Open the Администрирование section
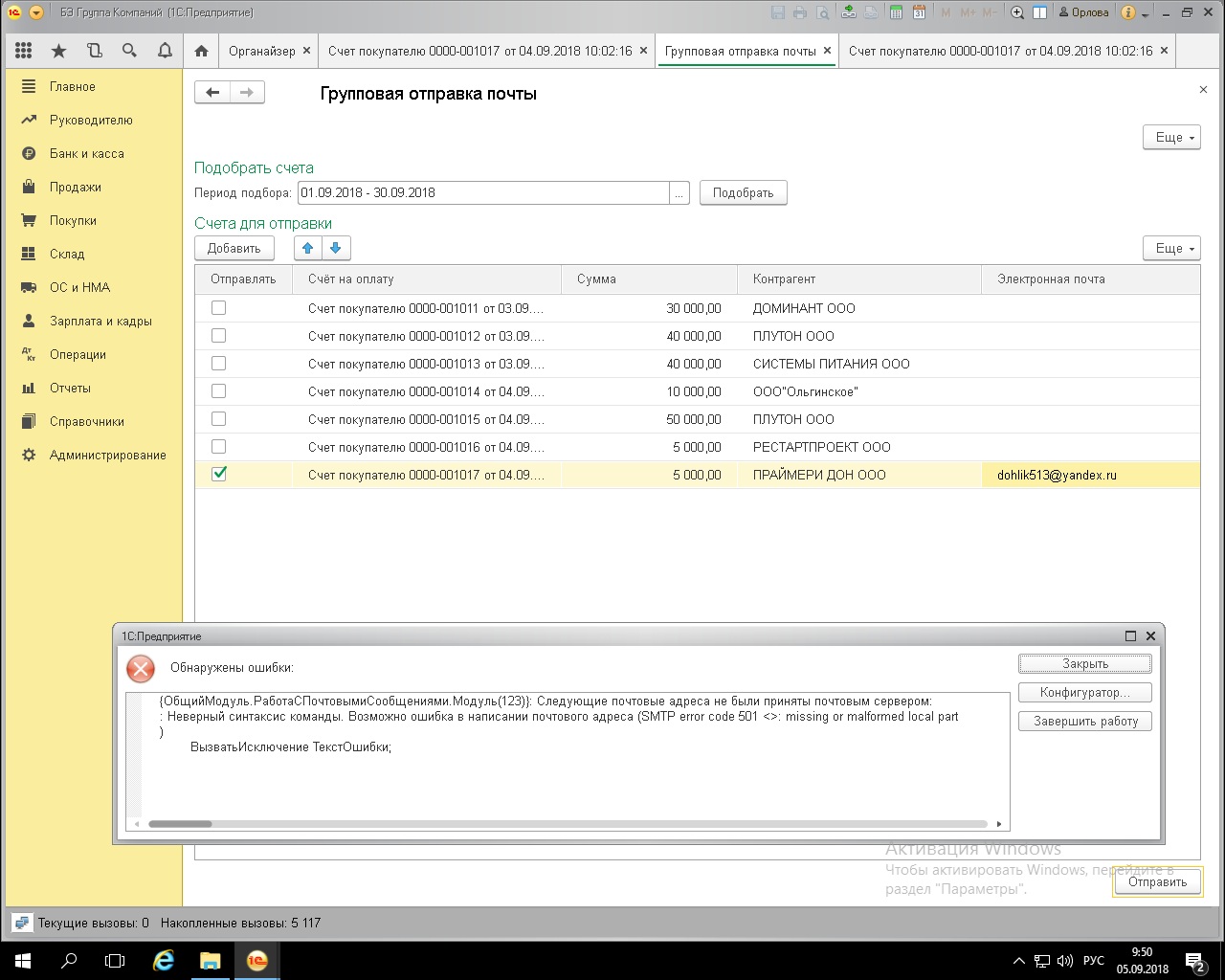This screenshot has width=1225, height=980. (108, 455)
